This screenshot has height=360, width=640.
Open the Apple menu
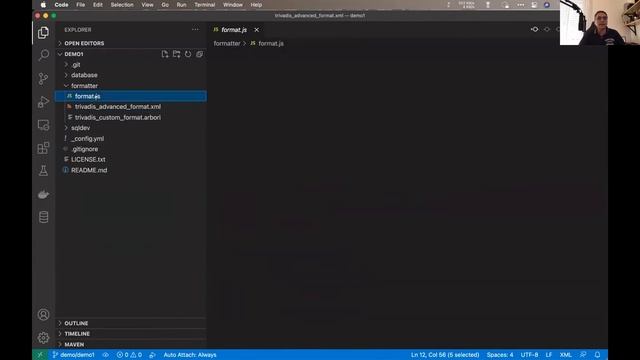[x=43, y=5]
